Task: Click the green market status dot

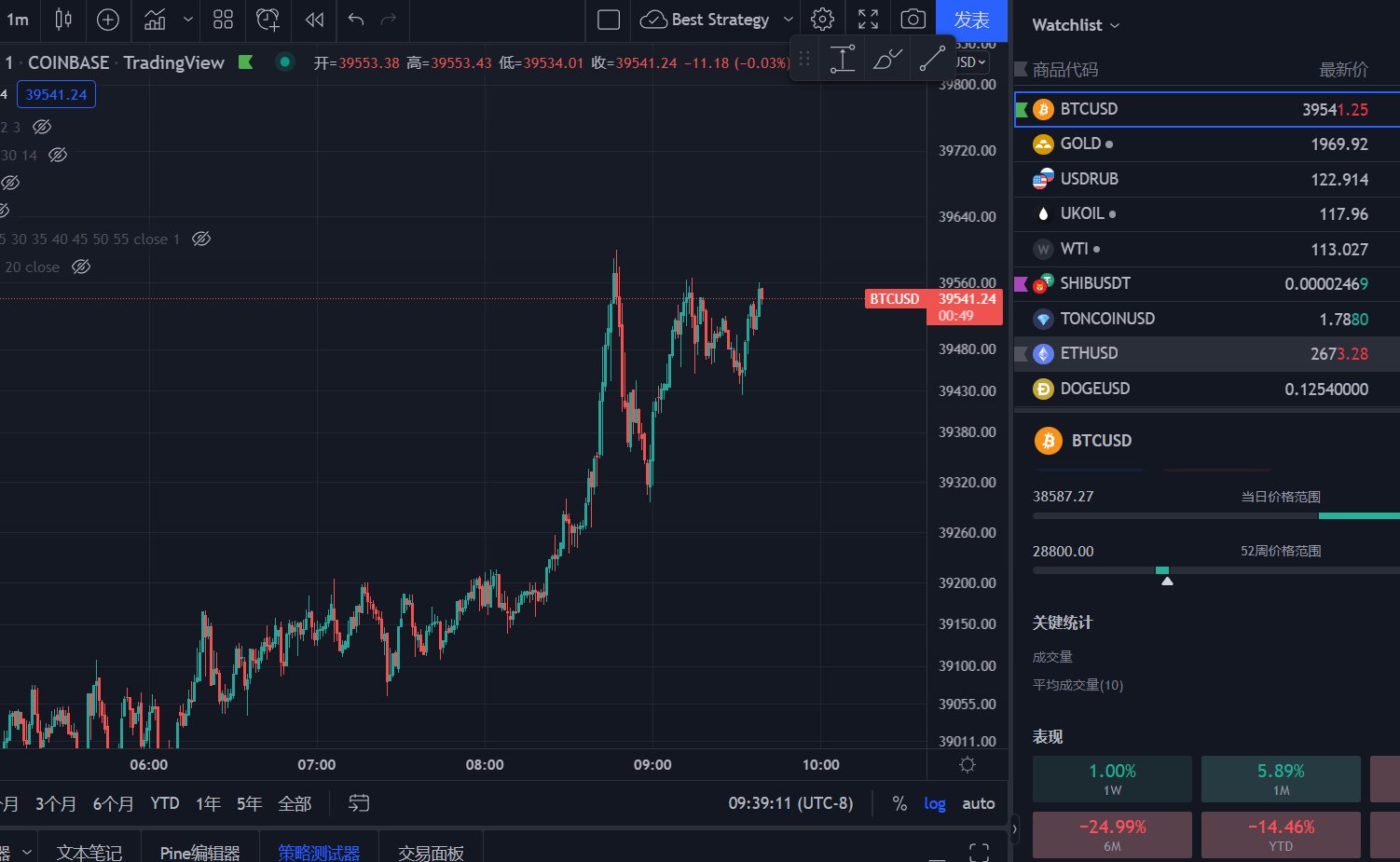Action: pos(285,62)
